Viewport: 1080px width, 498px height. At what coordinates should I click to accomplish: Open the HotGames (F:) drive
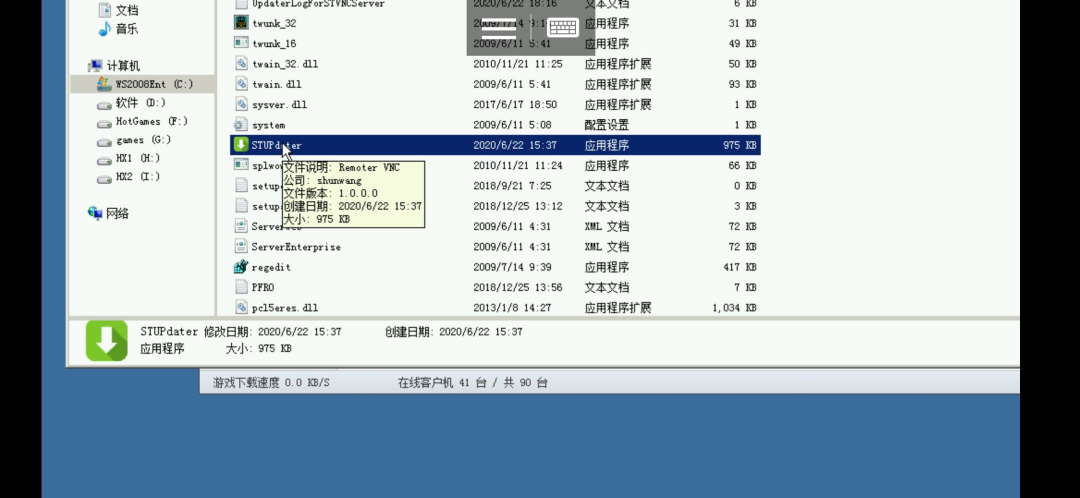(x=152, y=121)
